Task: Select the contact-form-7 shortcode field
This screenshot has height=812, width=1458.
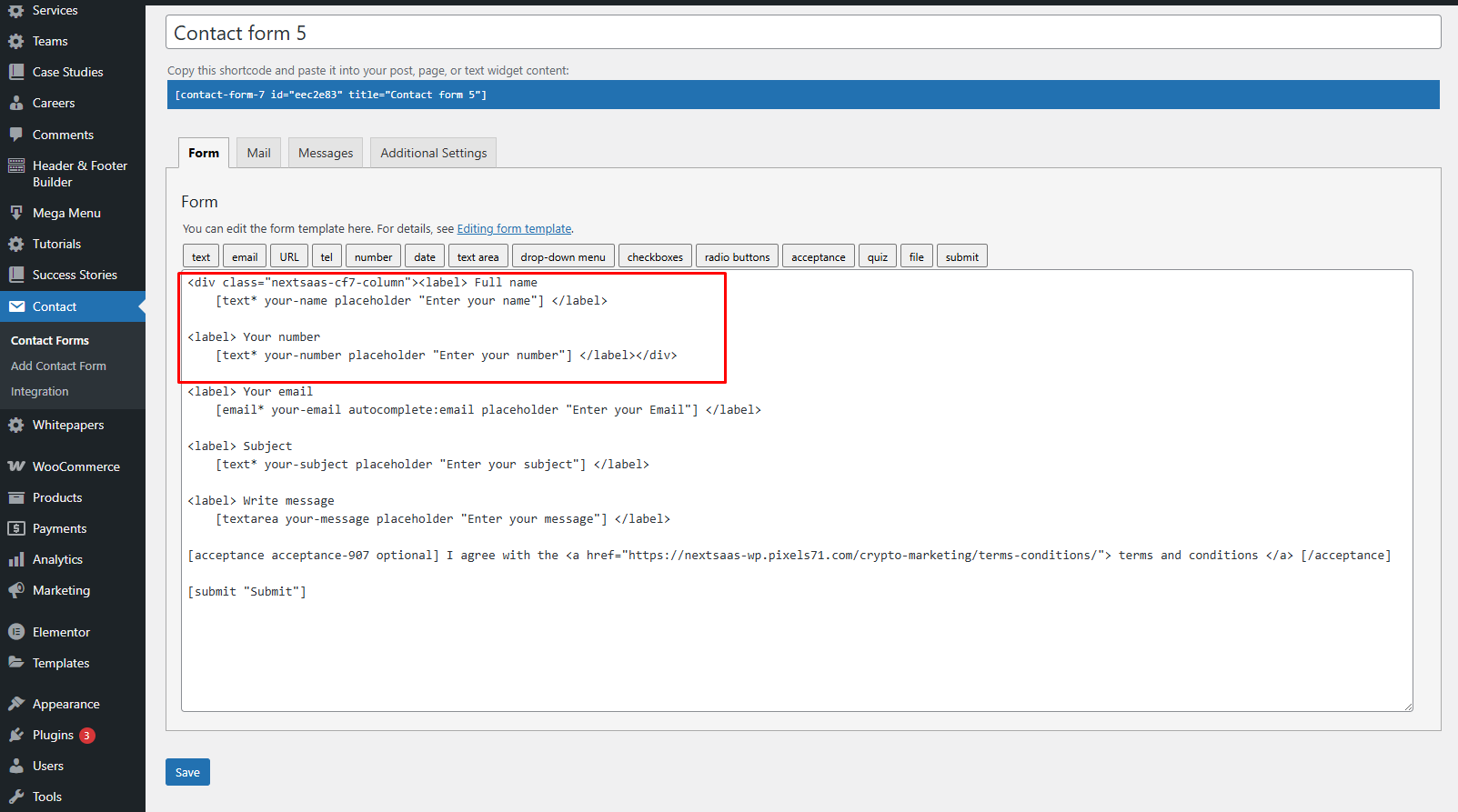Action: click(x=802, y=95)
